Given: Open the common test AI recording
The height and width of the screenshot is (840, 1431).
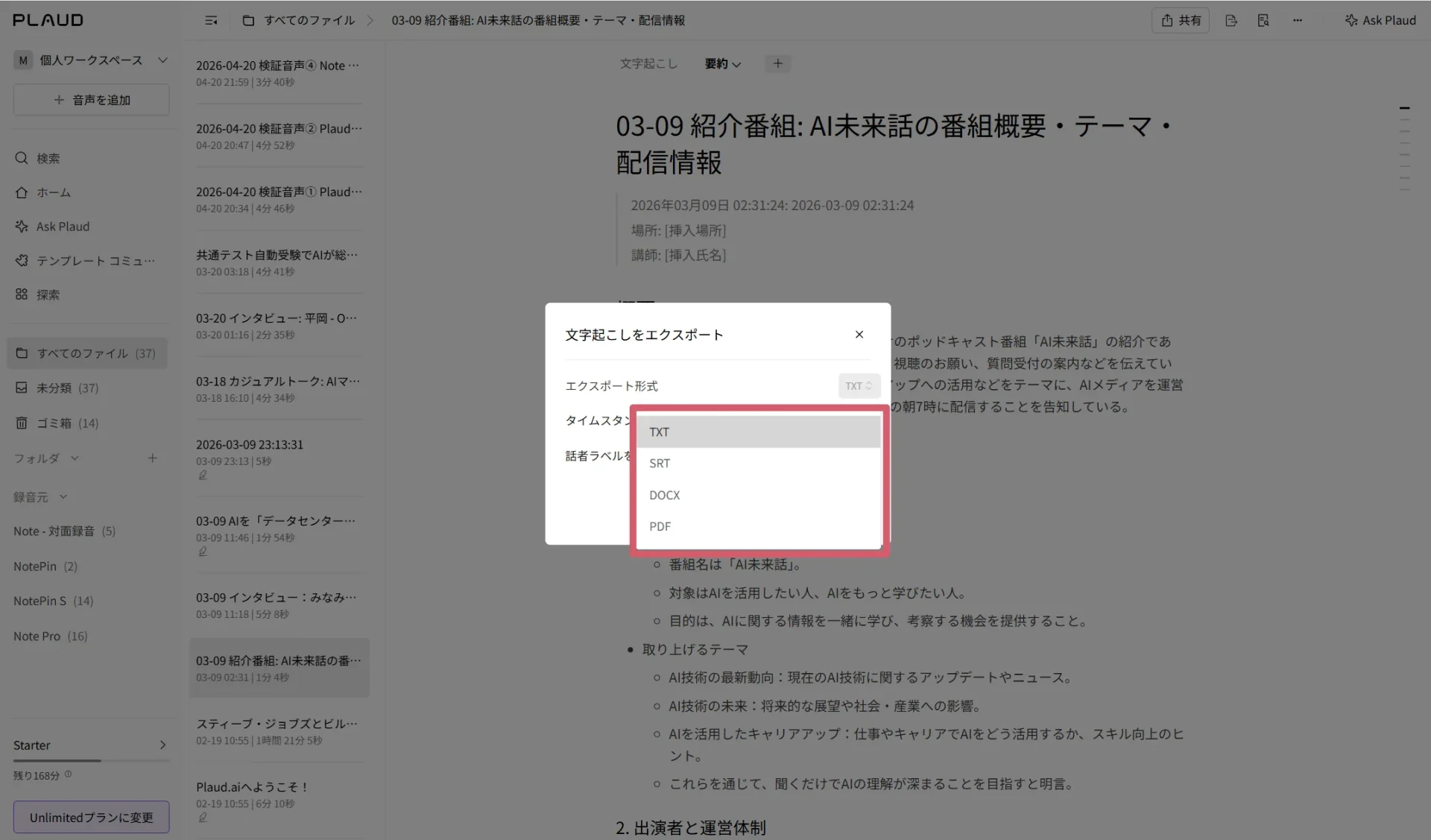Looking at the screenshot, I should pyautogui.click(x=279, y=263).
